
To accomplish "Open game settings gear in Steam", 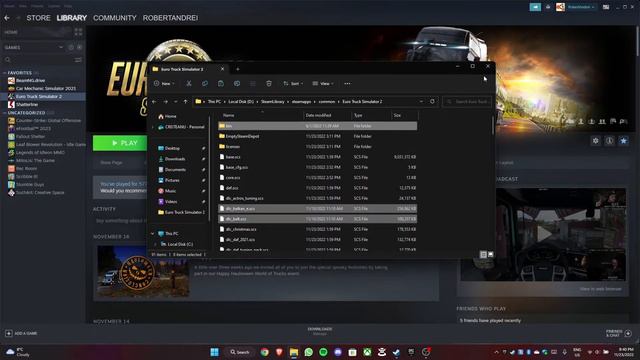I will pyautogui.click(x=596, y=141).
